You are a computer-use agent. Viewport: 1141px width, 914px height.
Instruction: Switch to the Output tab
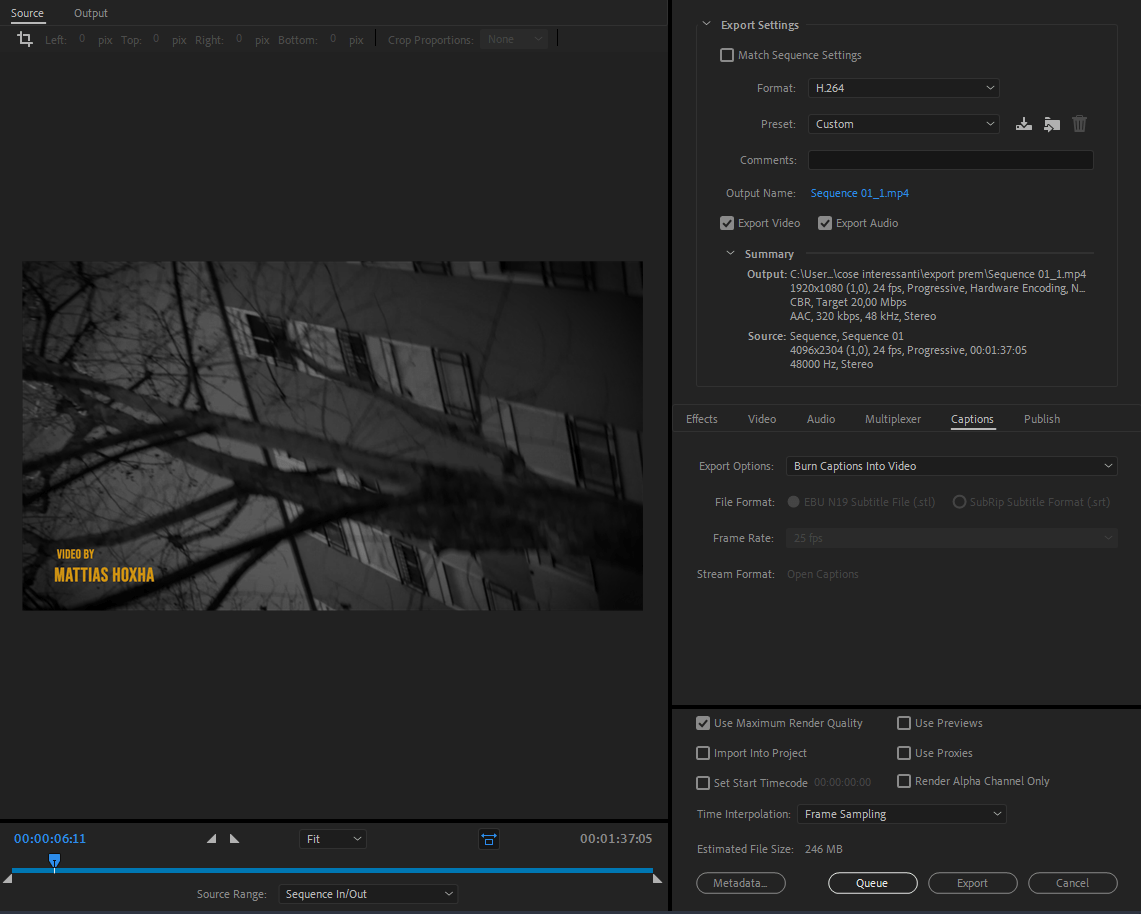click(90, 13)
